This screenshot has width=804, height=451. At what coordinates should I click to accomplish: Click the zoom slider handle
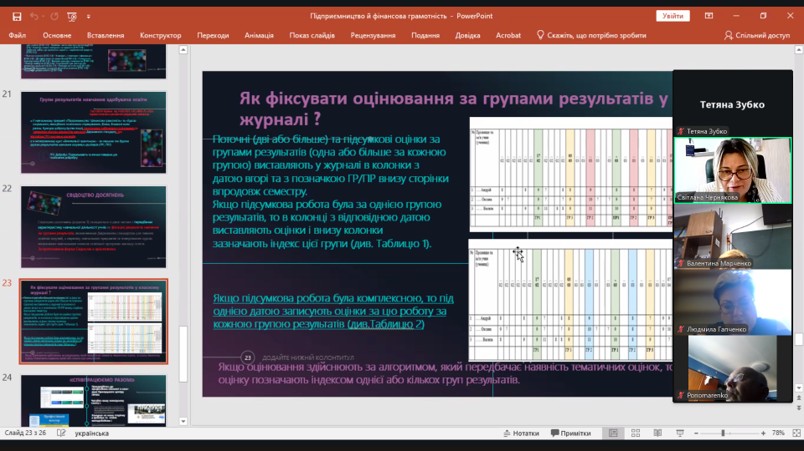pos(723,433)
